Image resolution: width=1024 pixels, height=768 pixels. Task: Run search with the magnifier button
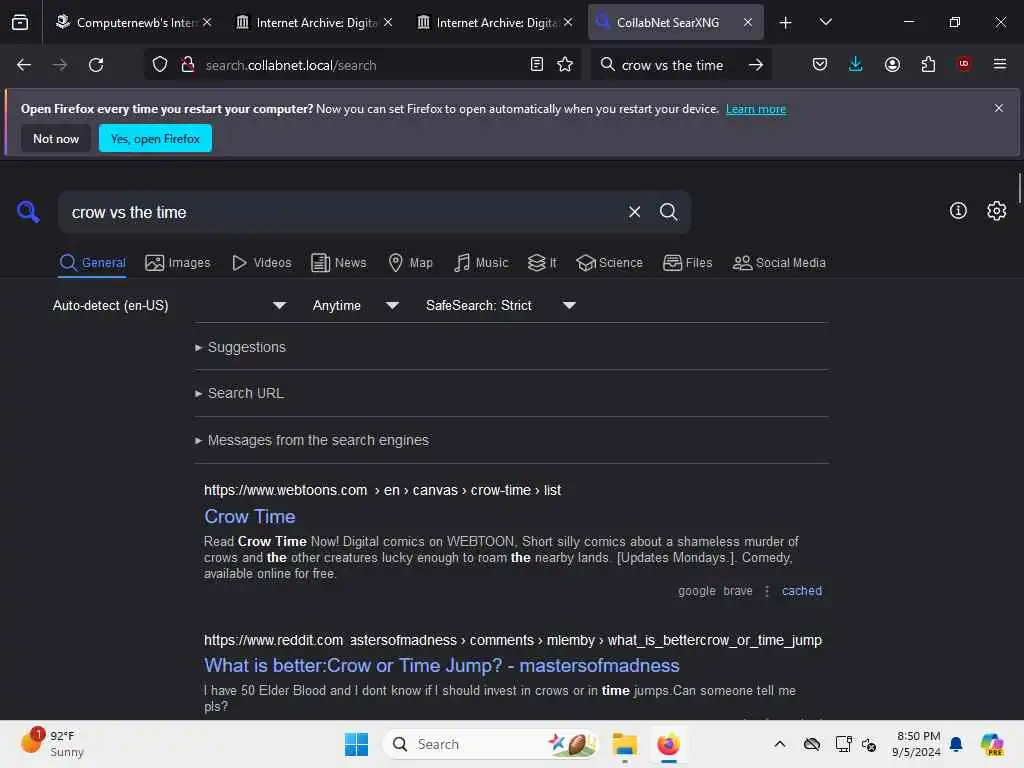pyautogui.click(x=668, y=212)
